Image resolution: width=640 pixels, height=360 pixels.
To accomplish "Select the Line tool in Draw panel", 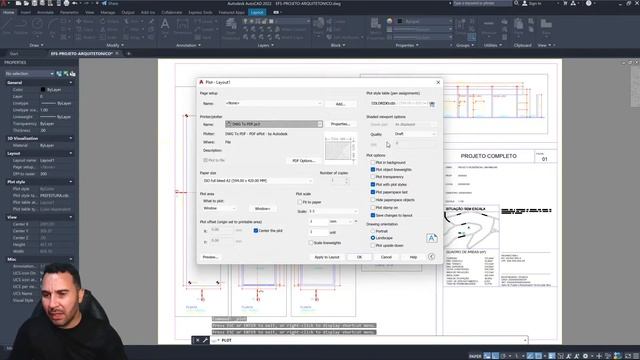I will pos(7,26).
